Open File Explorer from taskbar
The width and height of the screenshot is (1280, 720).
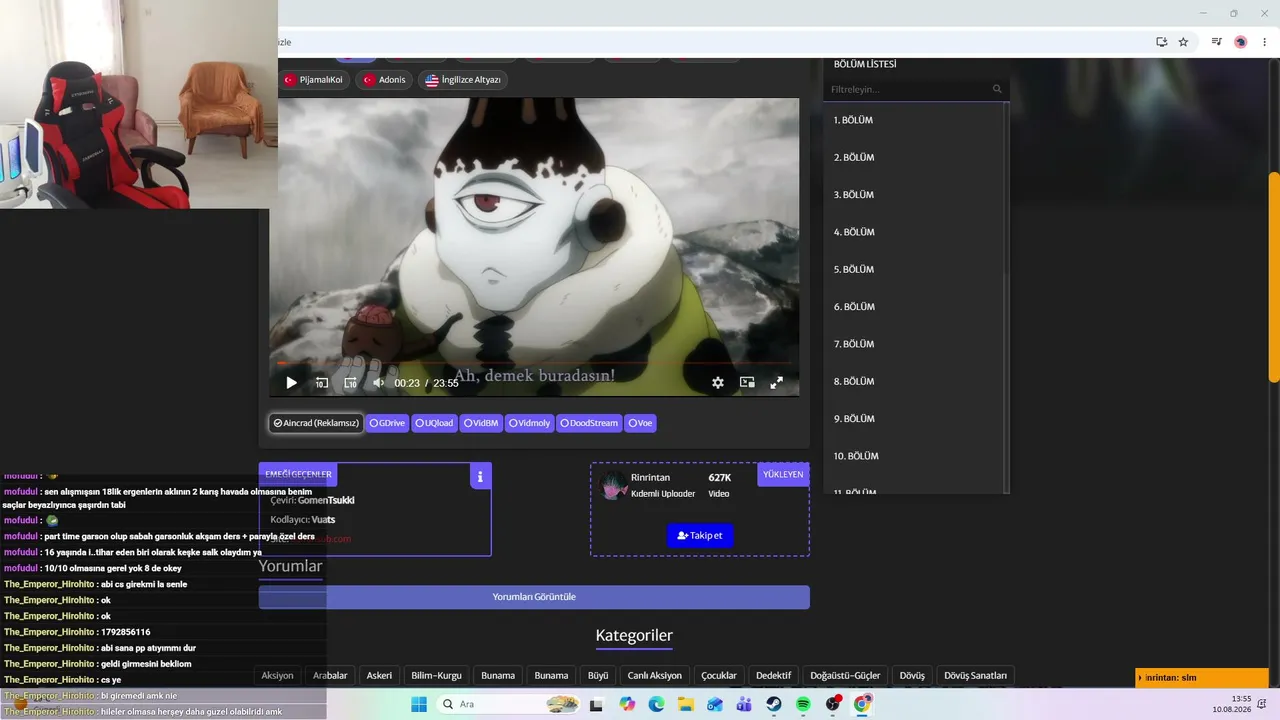[686, 704]
